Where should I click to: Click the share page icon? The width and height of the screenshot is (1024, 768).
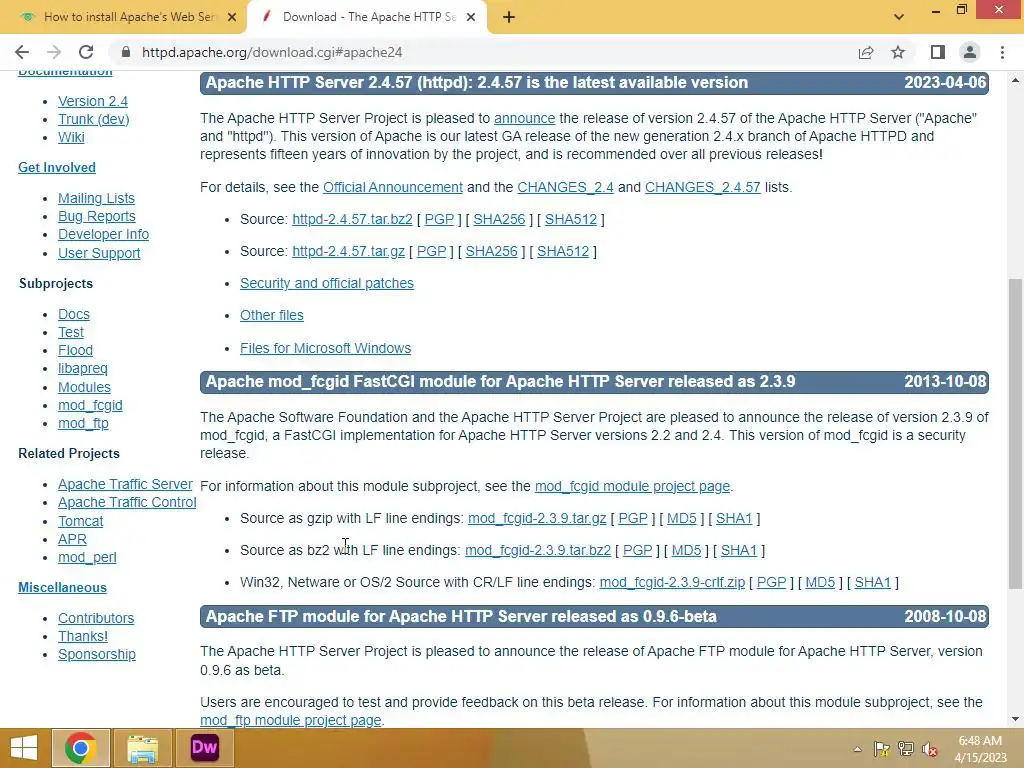click(866, 52)
